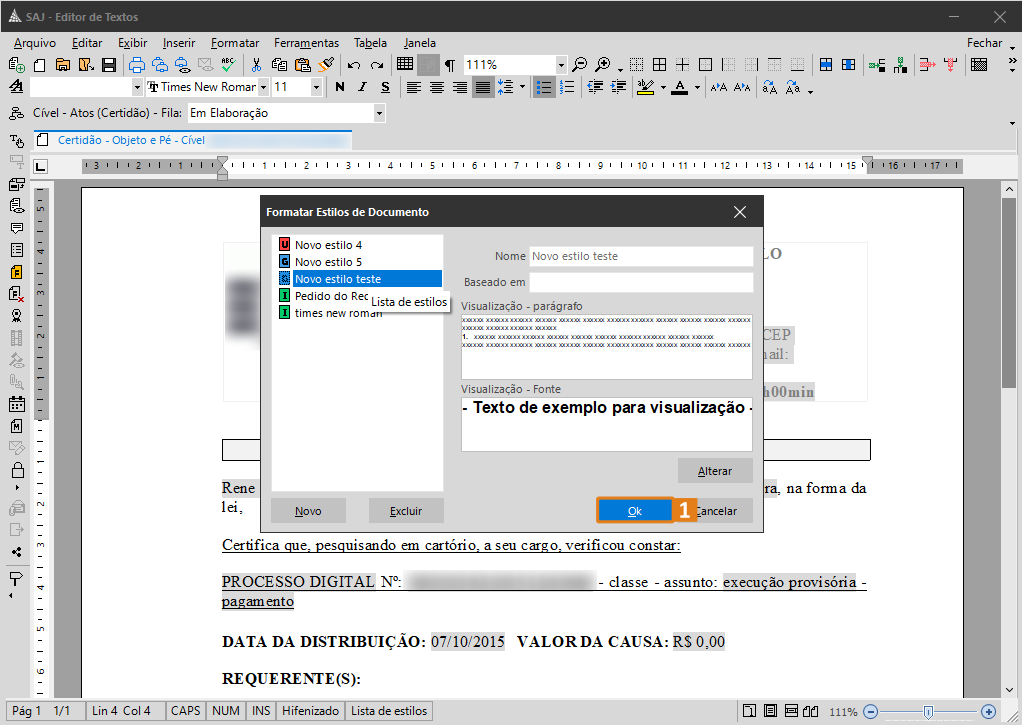The image size is (1022, 725).
Task: Copy selection with the copy icon
Action: pyautogui.click(x=280, y=65)
